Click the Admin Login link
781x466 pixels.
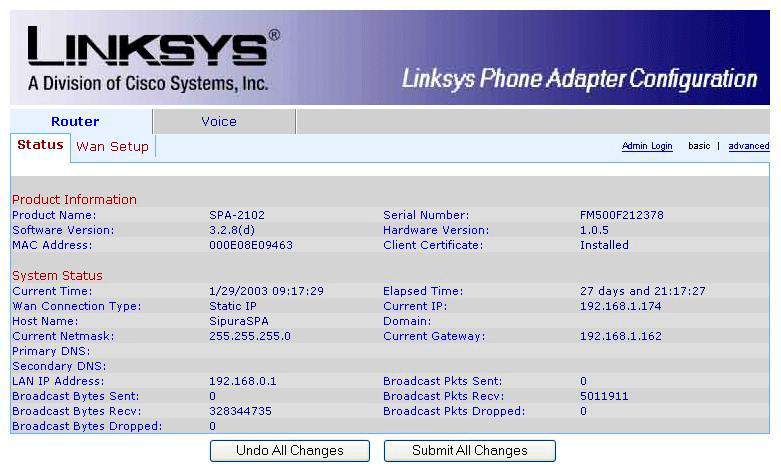(x=647, y=146)
